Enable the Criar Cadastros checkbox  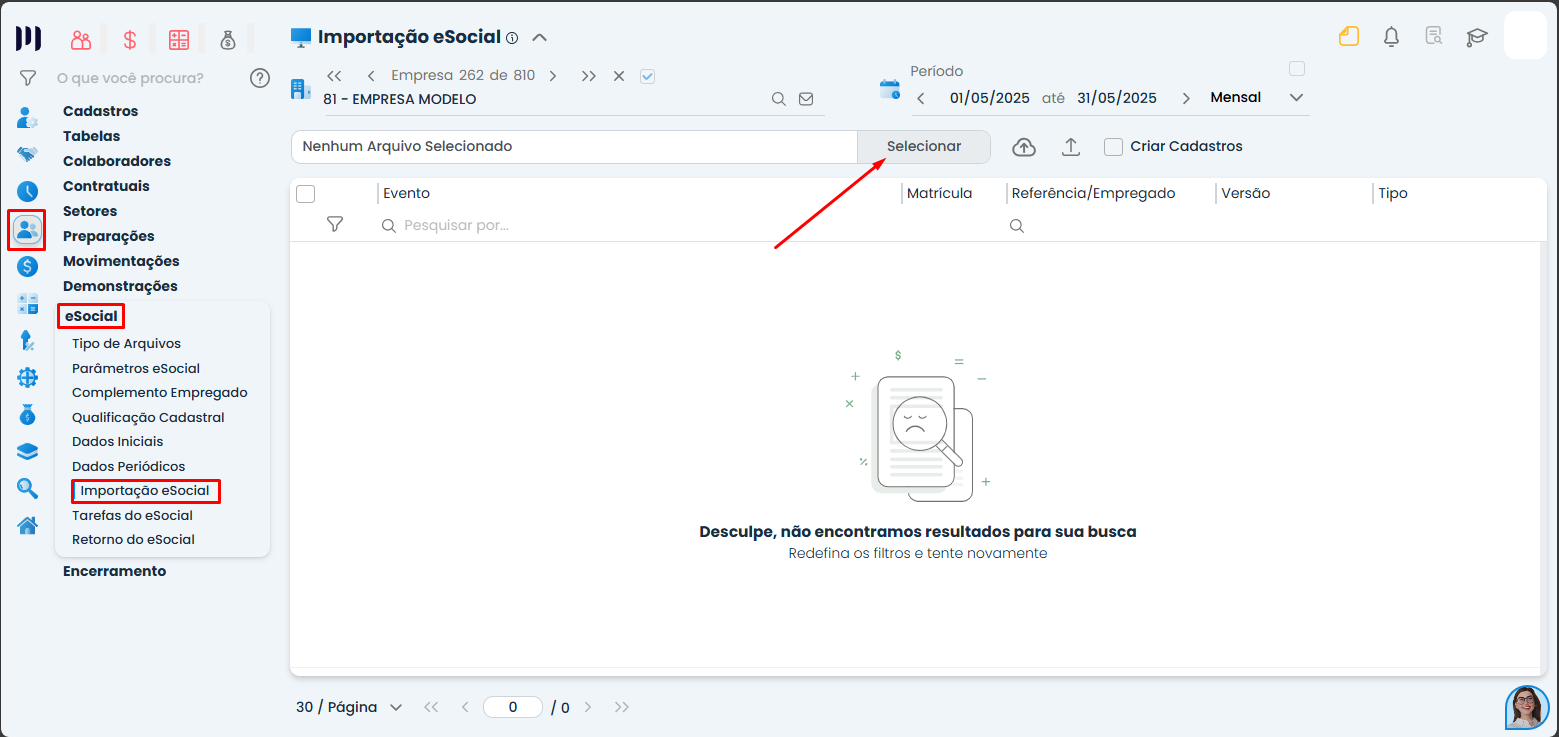coord(1113,147)
